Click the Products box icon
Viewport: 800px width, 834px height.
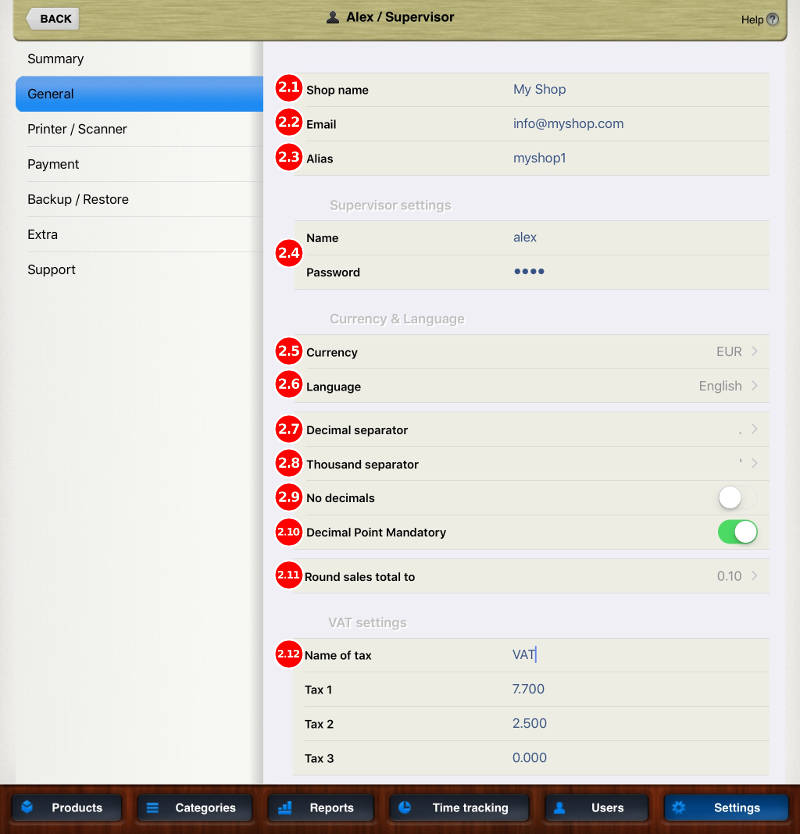pos(27,807)
